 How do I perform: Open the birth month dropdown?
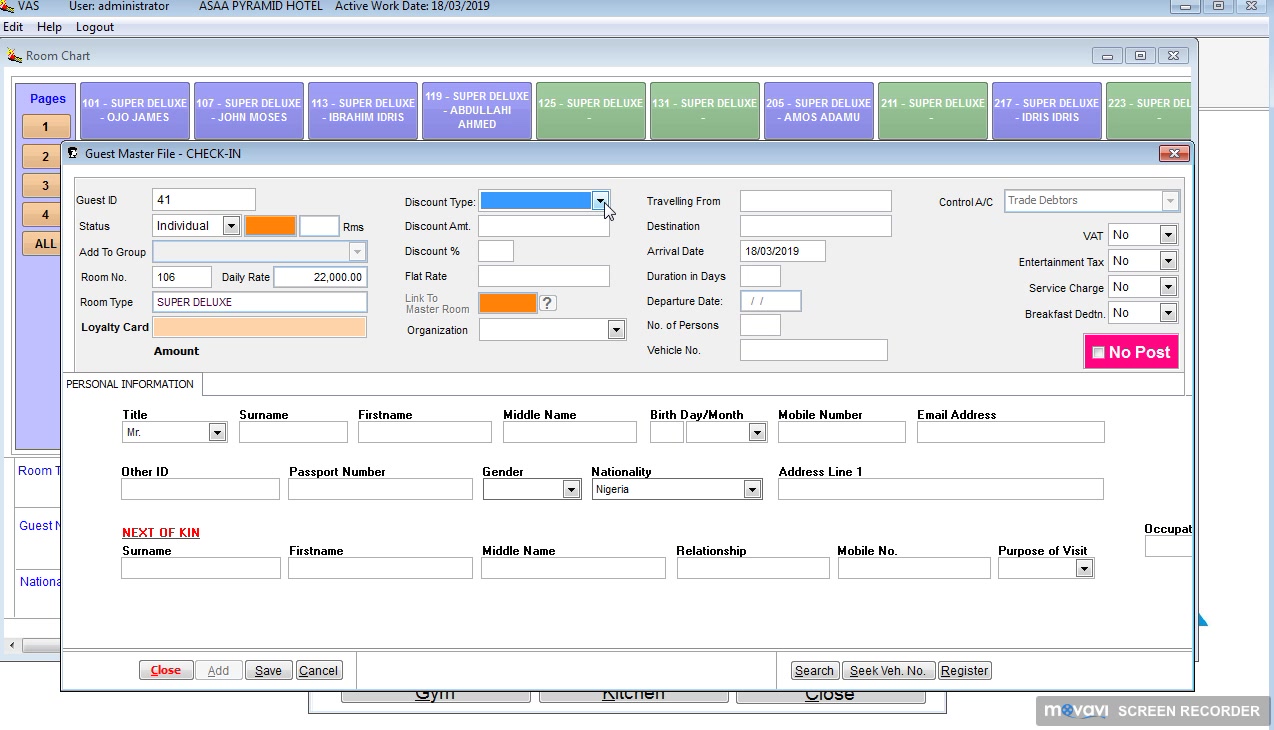click(757, 433)
